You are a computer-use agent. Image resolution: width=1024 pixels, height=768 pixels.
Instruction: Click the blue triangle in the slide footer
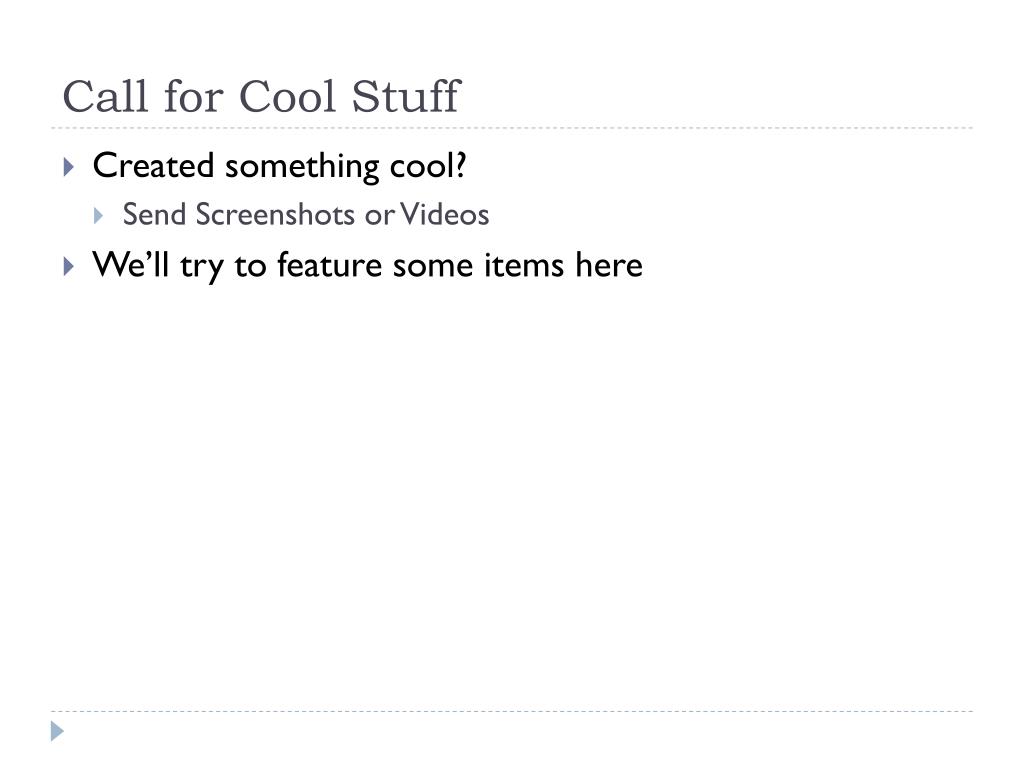click(x=57, y=731)
